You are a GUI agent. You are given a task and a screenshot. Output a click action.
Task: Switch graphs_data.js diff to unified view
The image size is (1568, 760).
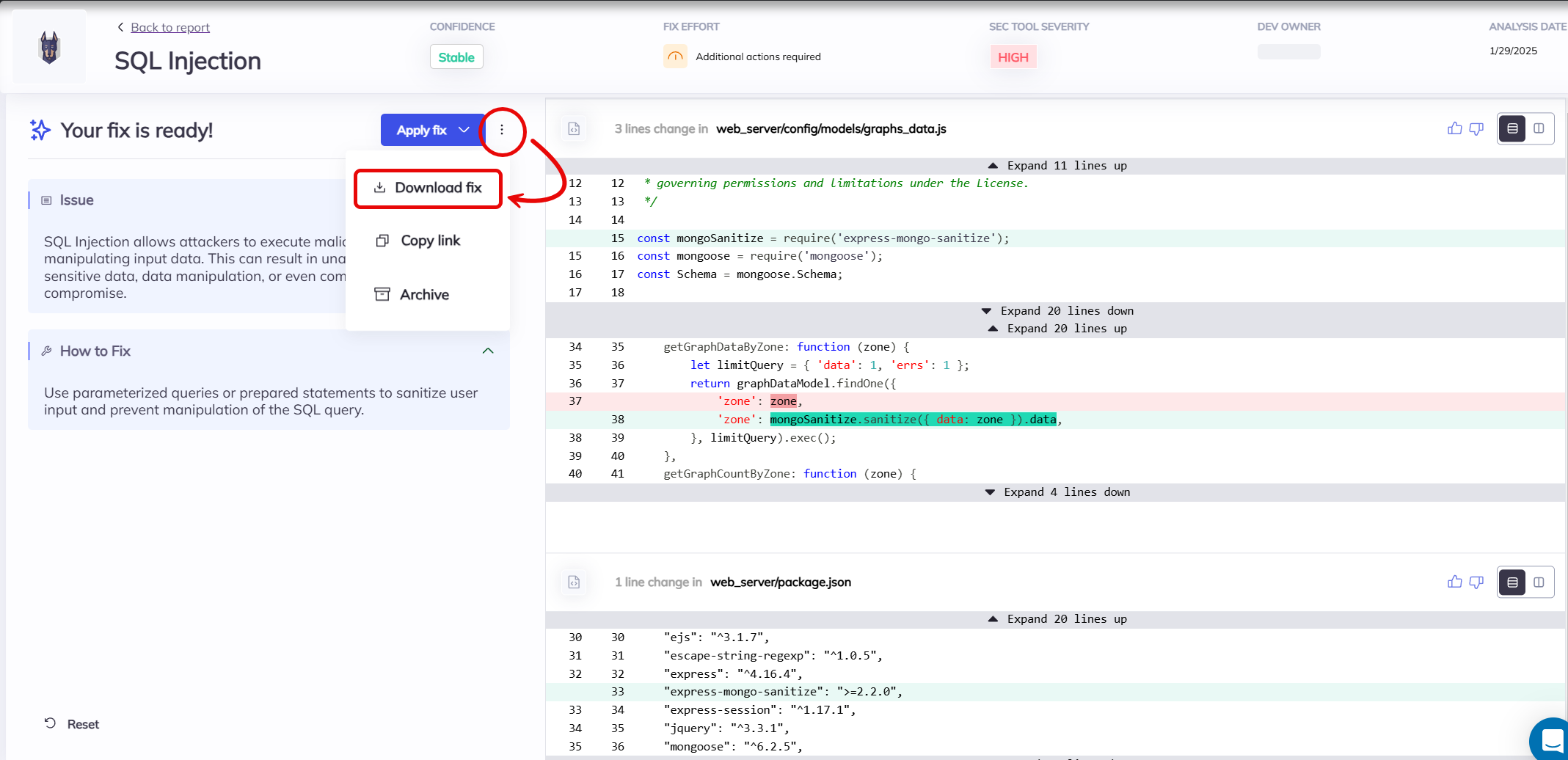coord(1512,129)
